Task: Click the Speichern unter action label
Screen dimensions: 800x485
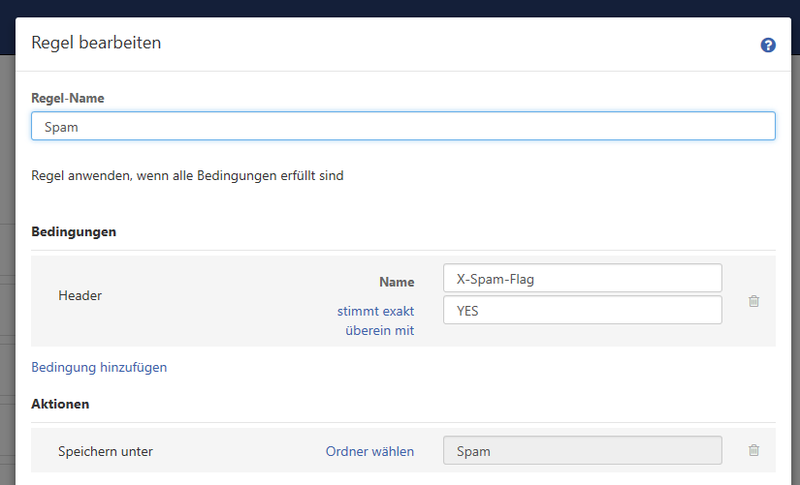Action: pyautogui.click(x=106, y=451)
